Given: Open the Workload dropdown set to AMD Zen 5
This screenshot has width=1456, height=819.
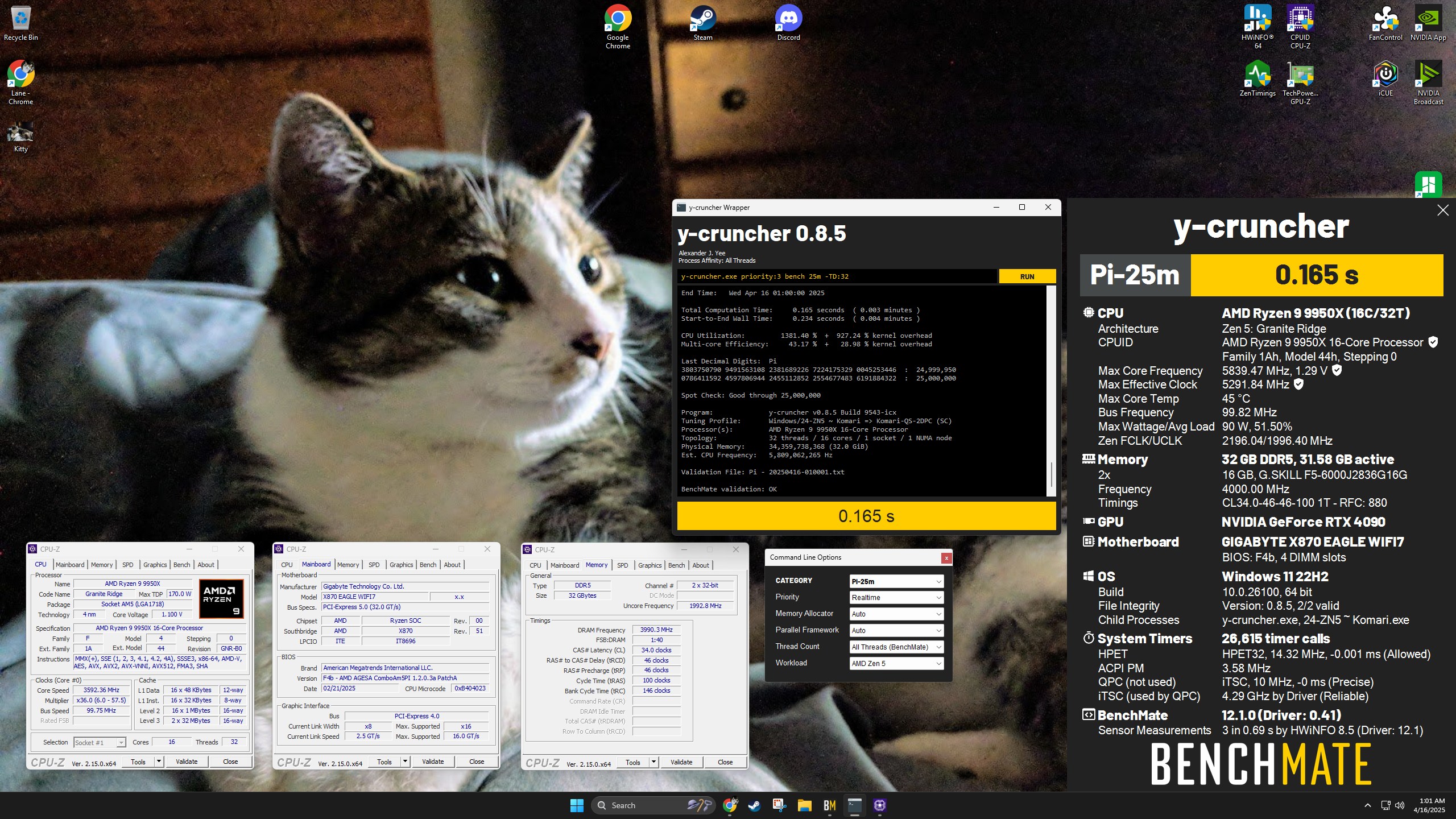Looking at the screenshot, I should point(896,664).
